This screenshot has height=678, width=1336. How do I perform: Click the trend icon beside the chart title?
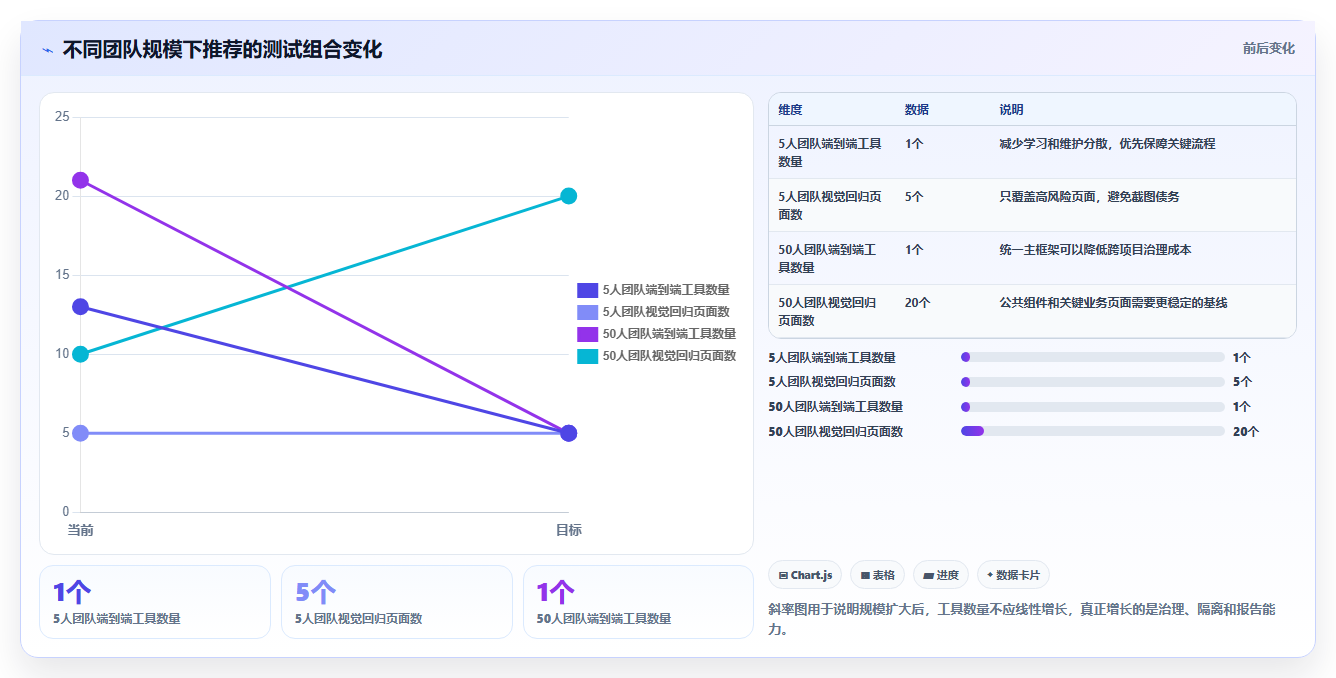point(47,50)
